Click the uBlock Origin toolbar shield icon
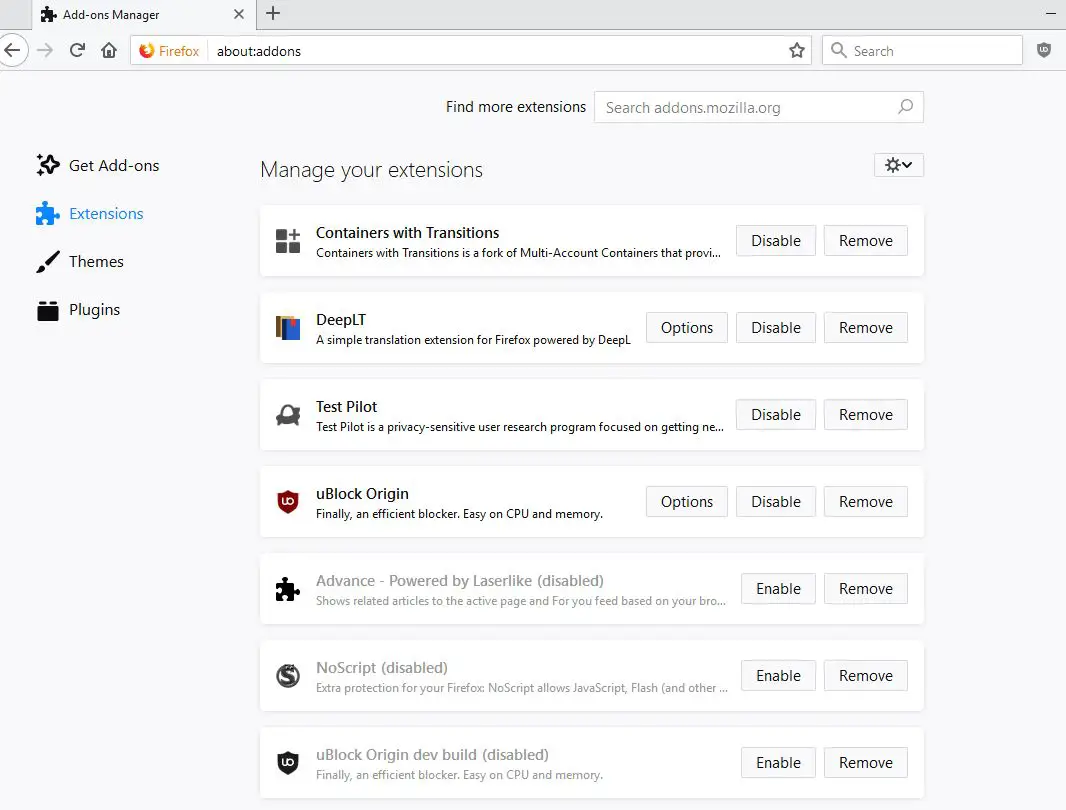This screenshot has height=810, width=1066. 1044,50
